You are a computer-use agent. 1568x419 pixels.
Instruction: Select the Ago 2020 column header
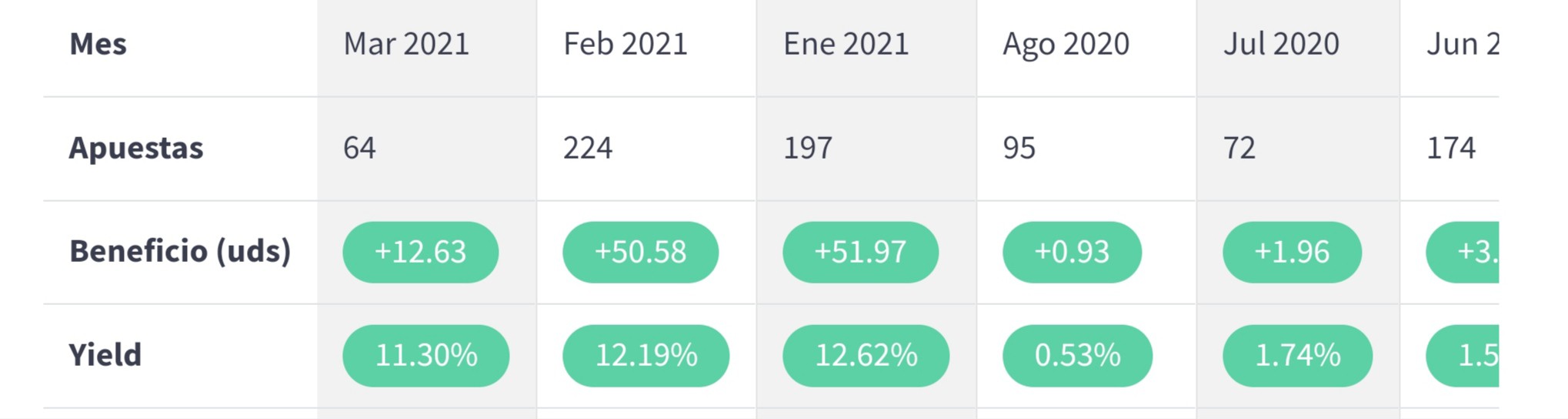(1066, 45)
